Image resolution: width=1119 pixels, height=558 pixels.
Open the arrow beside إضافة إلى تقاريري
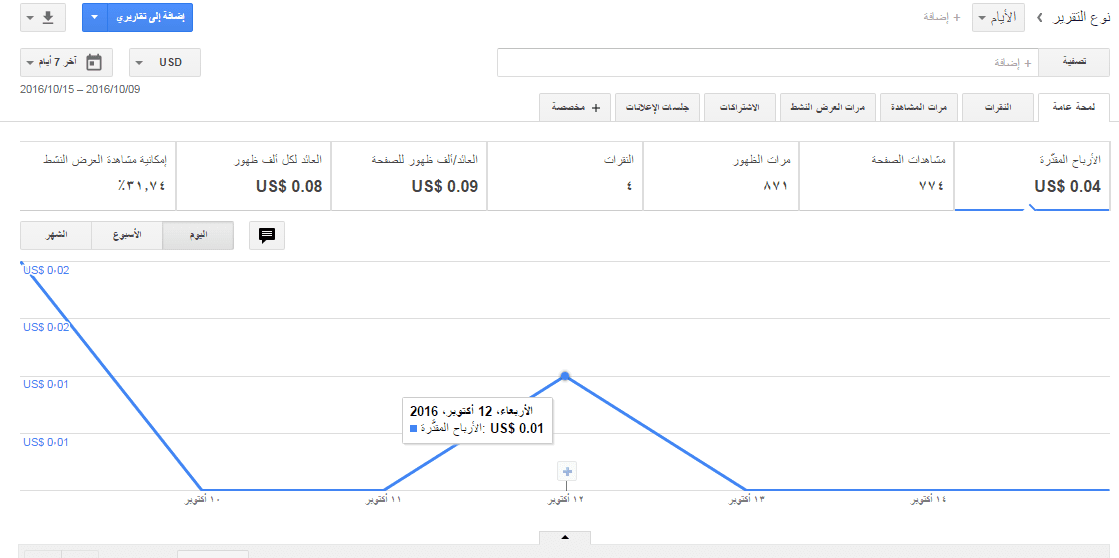93,18
